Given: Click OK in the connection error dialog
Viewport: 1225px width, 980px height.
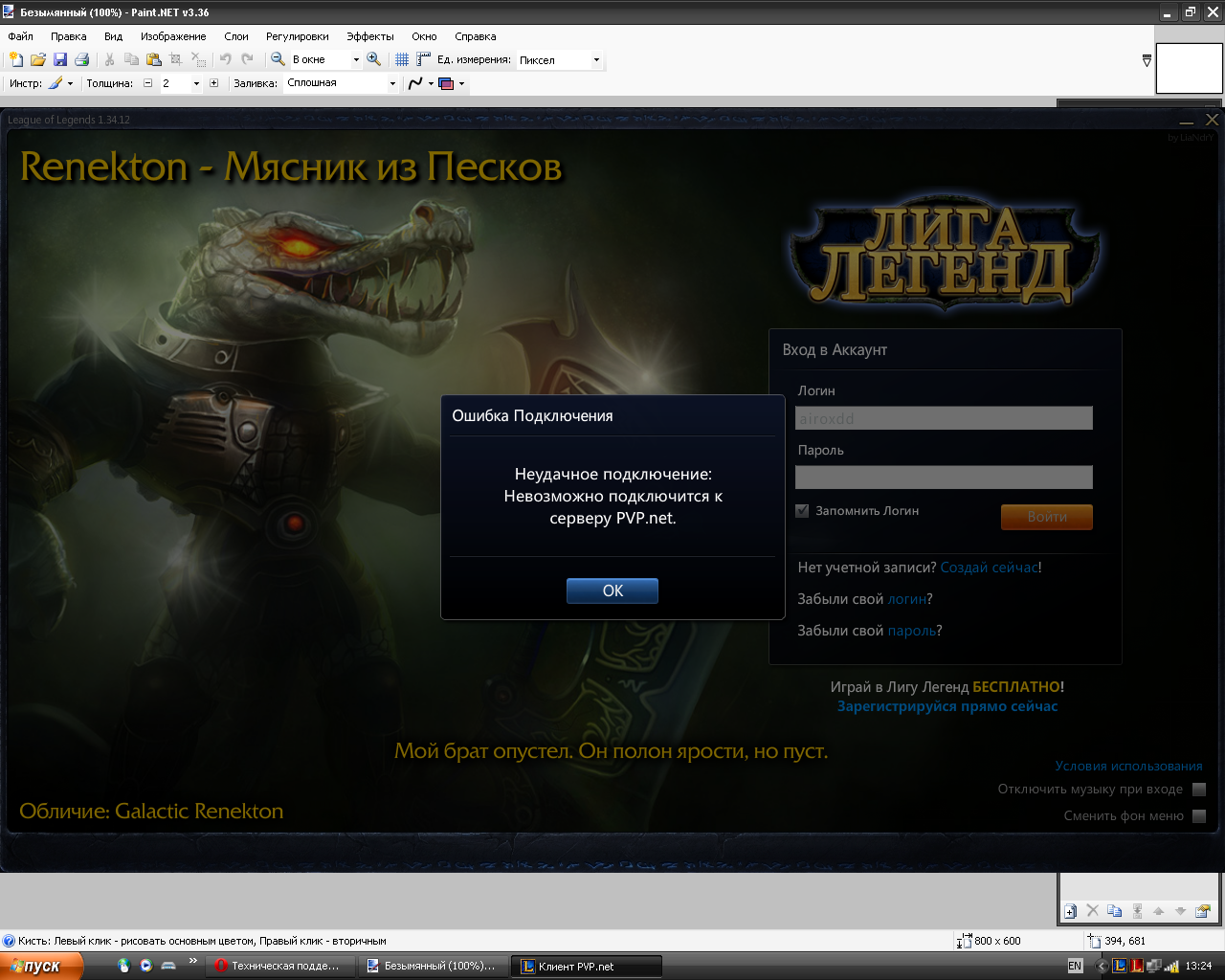Looking at the screenshot, I should click(x=612, y=590).
